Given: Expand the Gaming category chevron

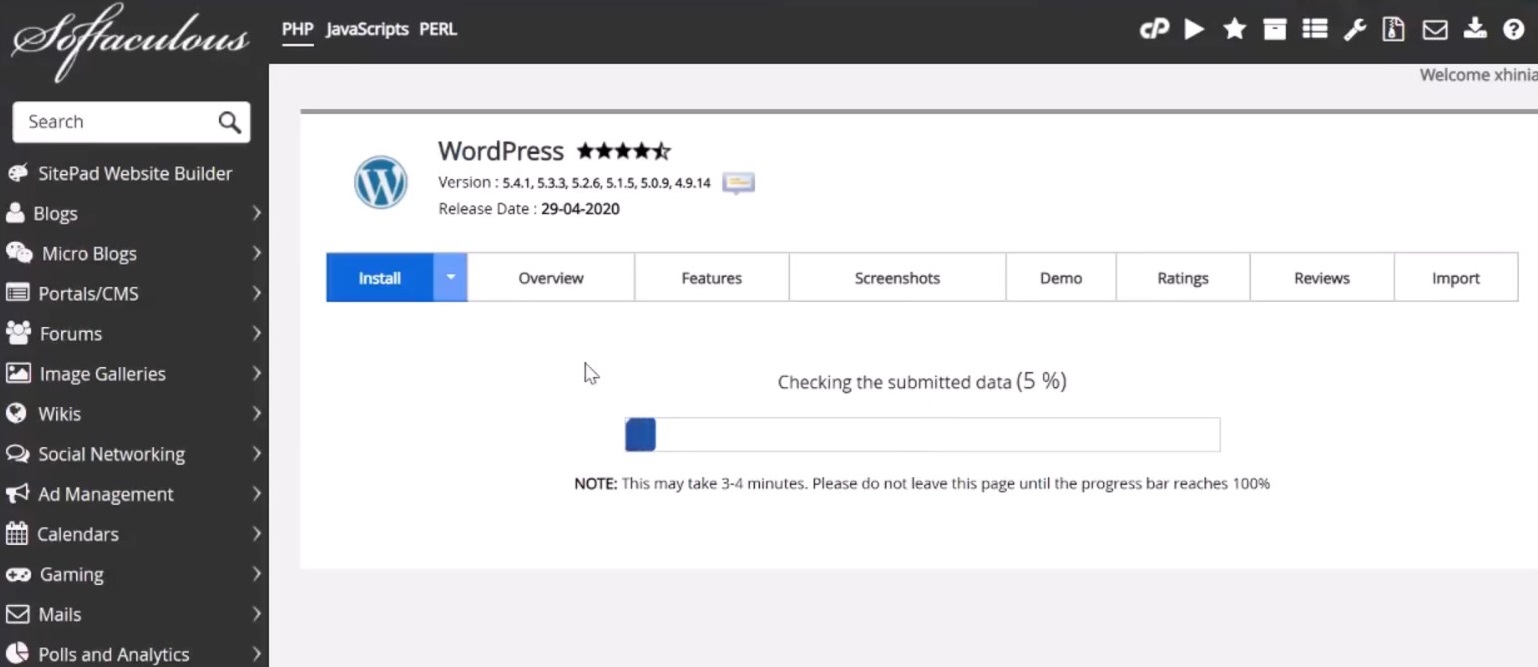Looking at the screenshot, I should pos(256,574).
